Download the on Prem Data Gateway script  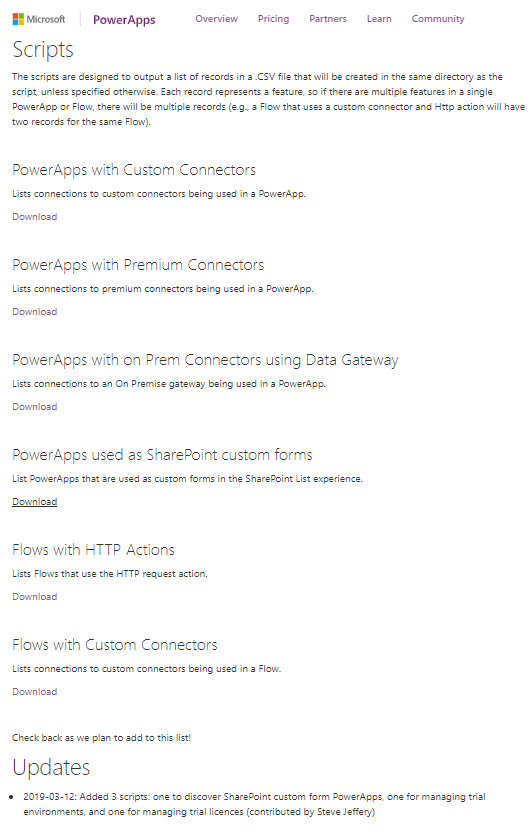[35, 407]
